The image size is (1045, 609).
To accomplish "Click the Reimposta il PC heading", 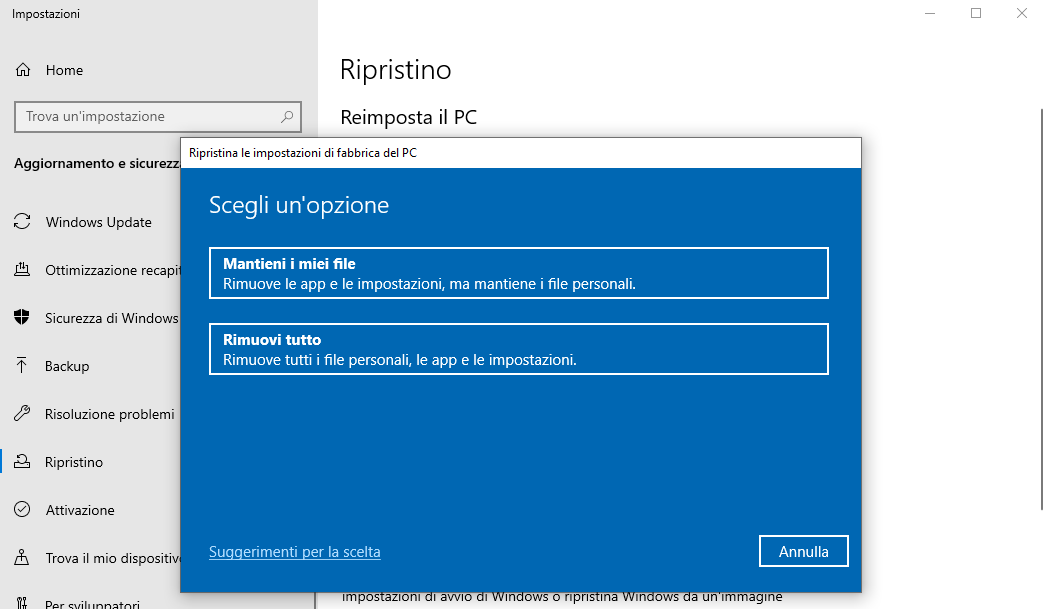I will pos(409,117).
